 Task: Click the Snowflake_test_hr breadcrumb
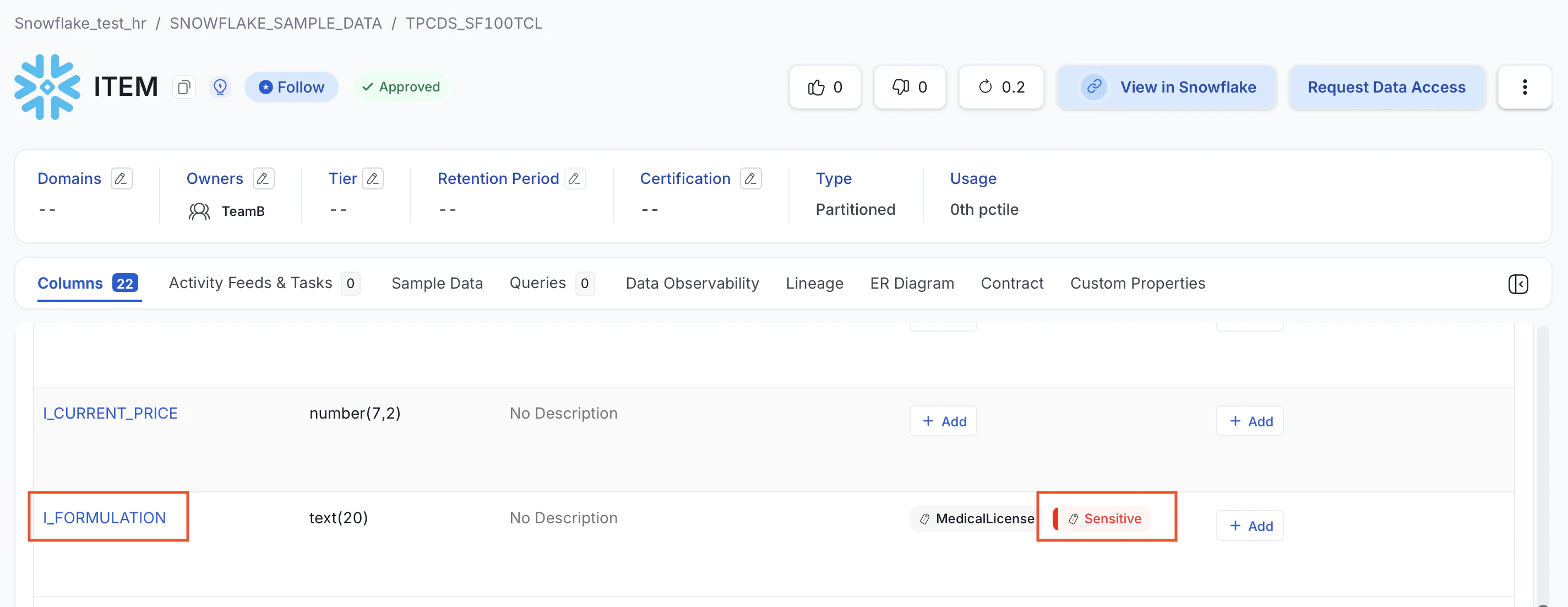pyautogui.click(x=80, y=23)
